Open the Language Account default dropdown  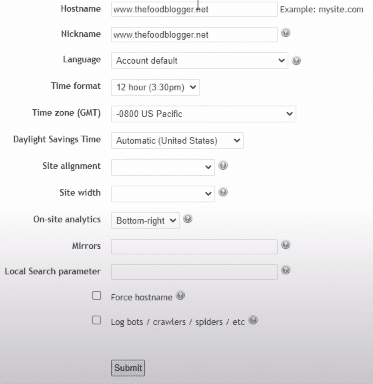click(199, 61)
